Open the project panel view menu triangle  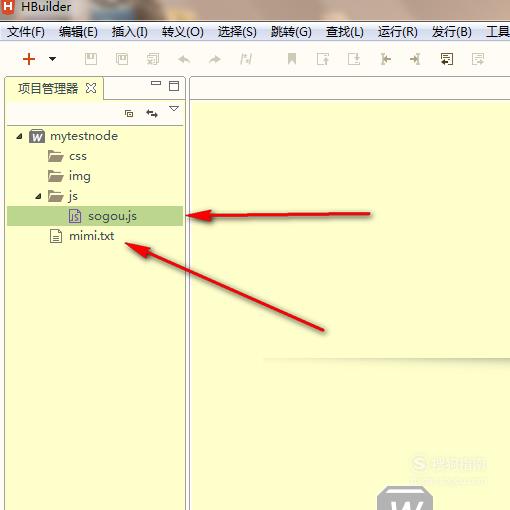pyautogui.click(x=174, y=109)
